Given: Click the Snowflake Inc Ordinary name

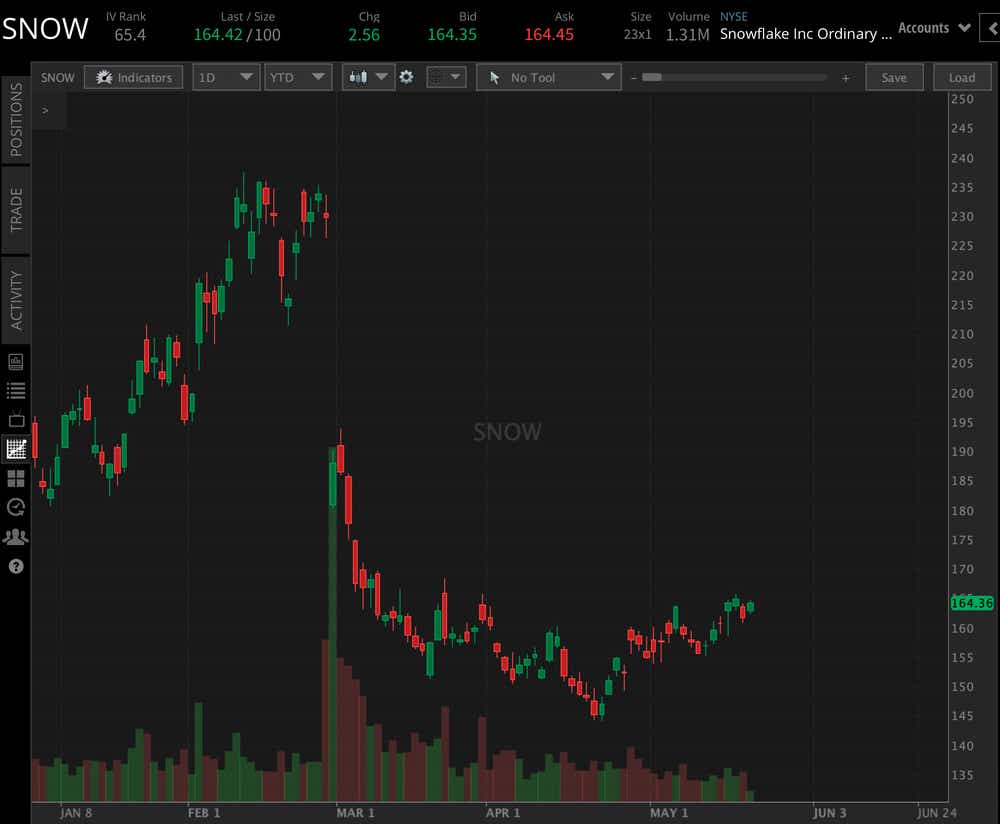Looking at the screenshot, I should (806, 34).
